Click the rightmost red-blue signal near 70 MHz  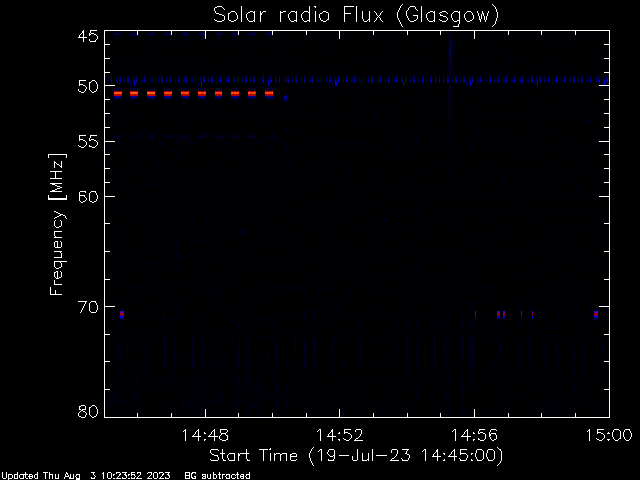tap(596, 314)
